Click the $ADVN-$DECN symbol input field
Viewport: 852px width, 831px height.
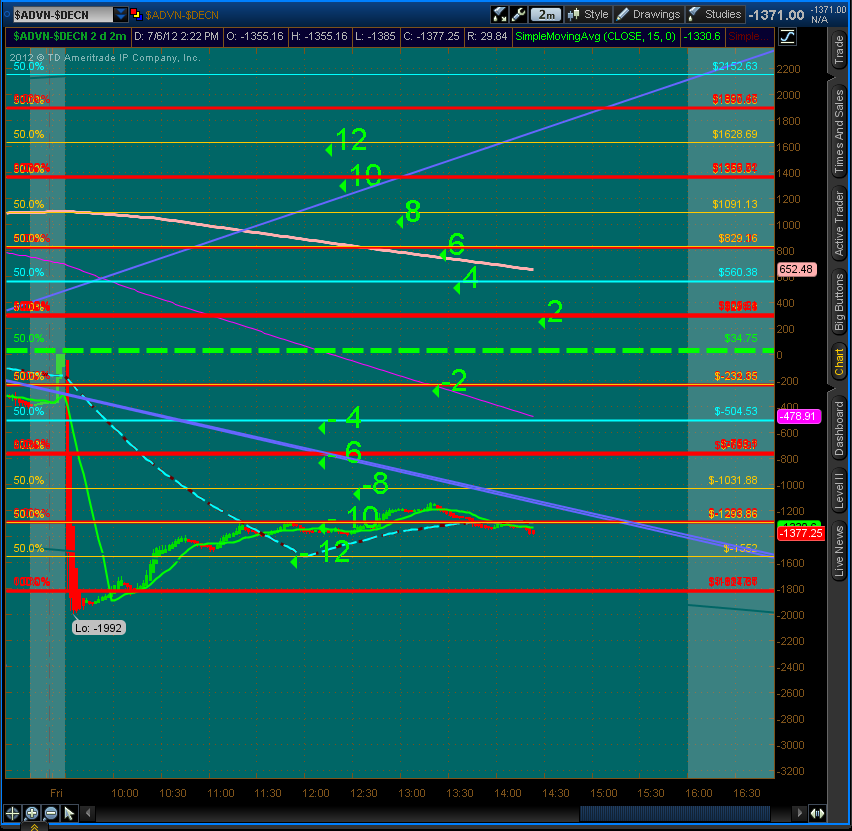click(62, 15)
